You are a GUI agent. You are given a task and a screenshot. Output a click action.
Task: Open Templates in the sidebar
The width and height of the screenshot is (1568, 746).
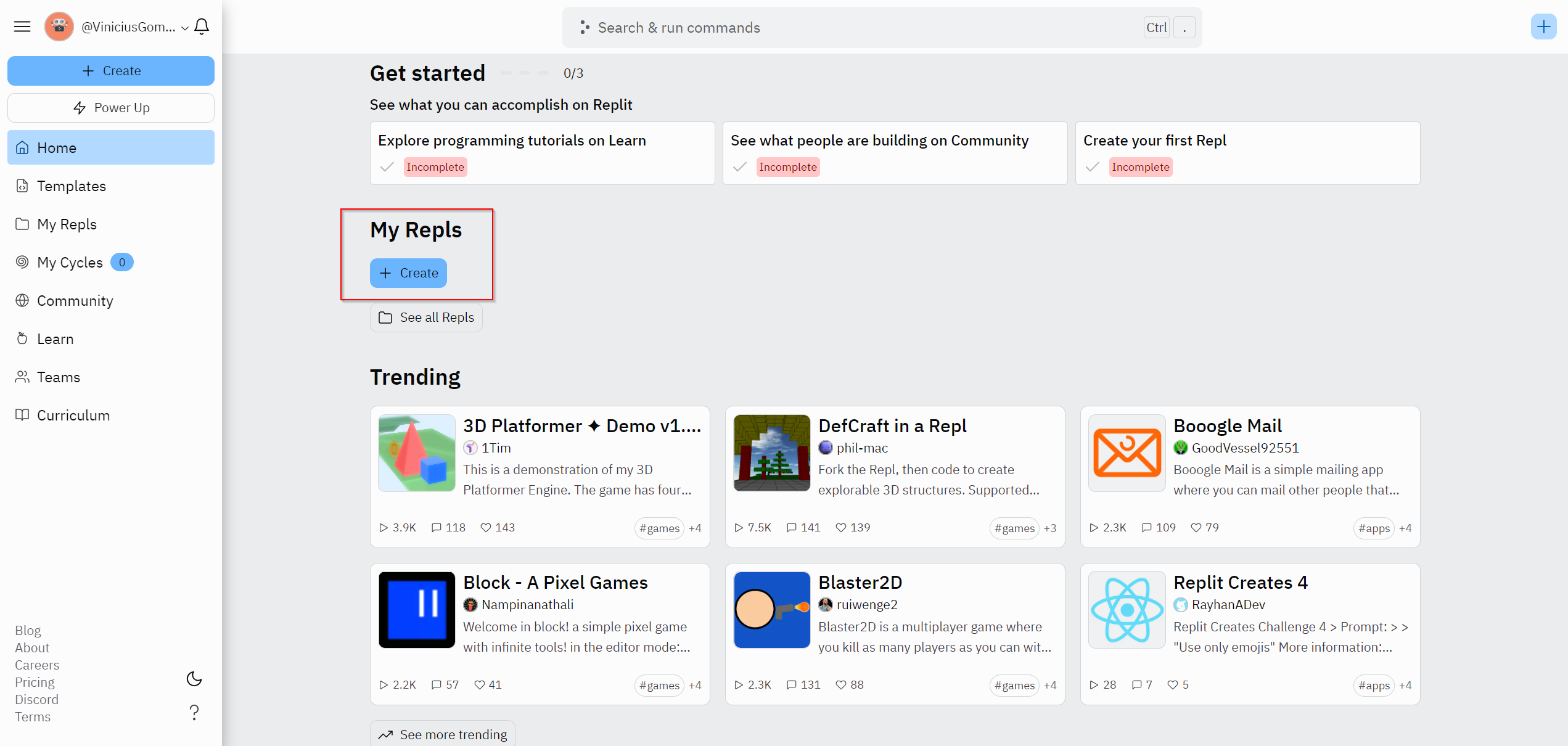pos(71,186)
